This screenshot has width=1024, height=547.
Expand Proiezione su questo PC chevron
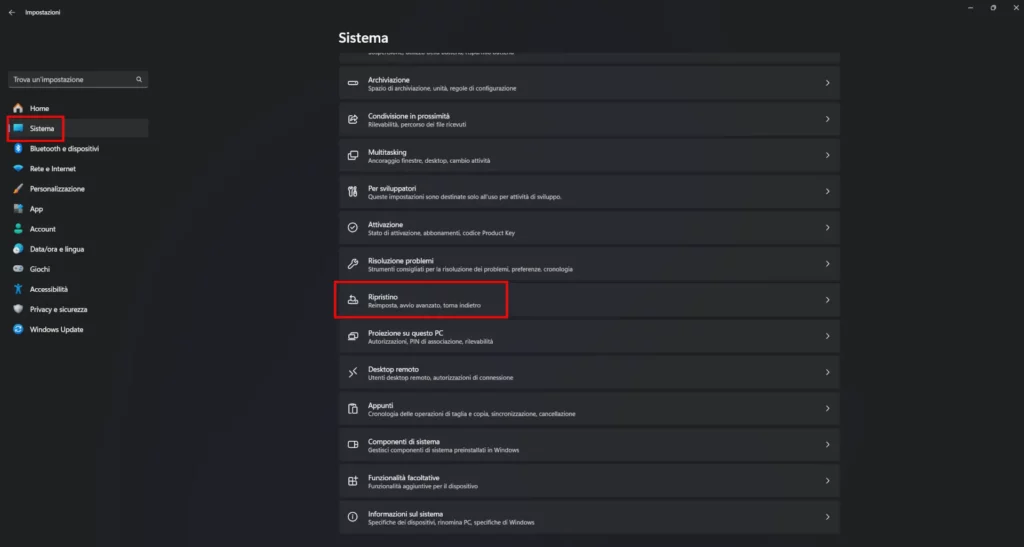827,336
